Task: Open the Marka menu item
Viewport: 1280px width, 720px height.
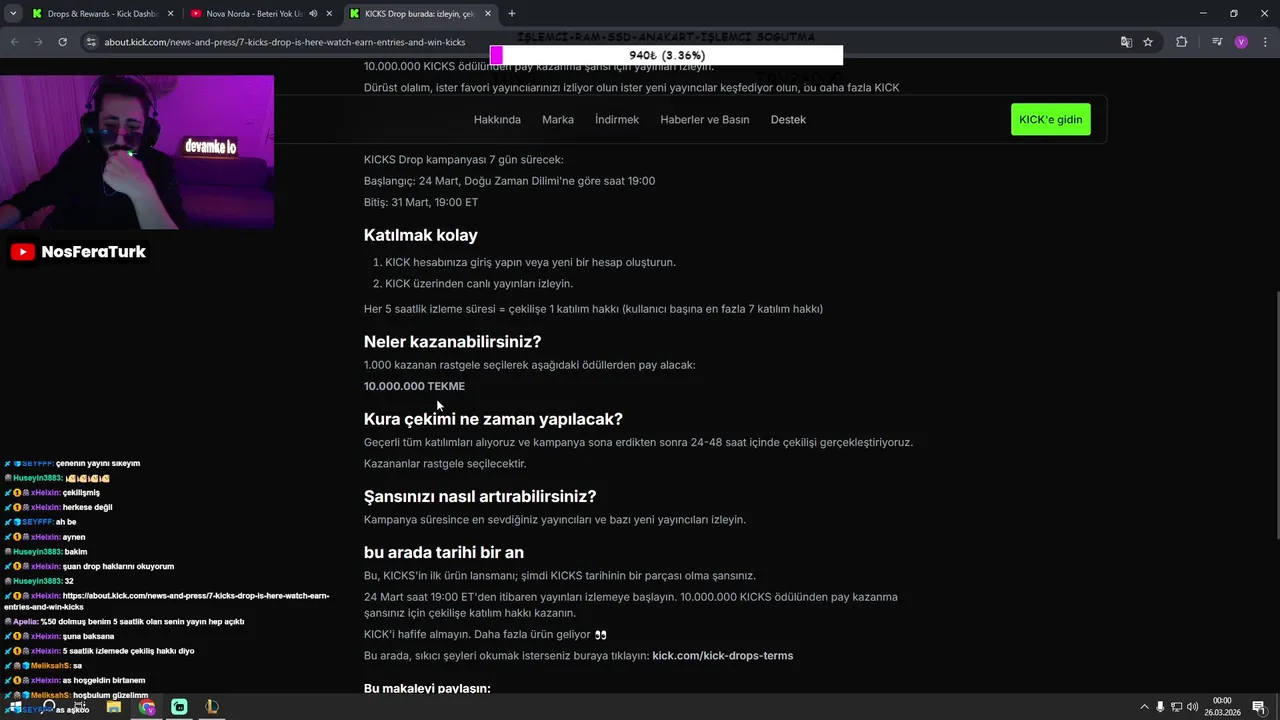Action: pos(558,120)
